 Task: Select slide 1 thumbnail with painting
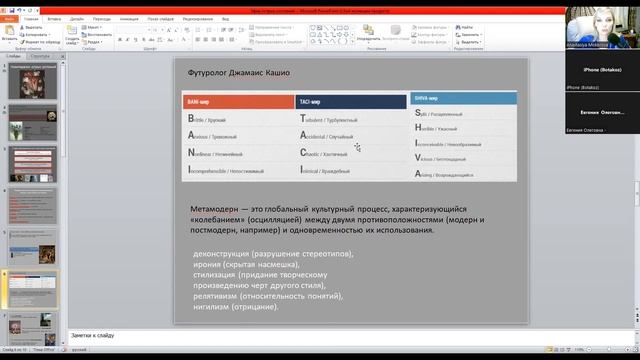(x=33, y=81)
